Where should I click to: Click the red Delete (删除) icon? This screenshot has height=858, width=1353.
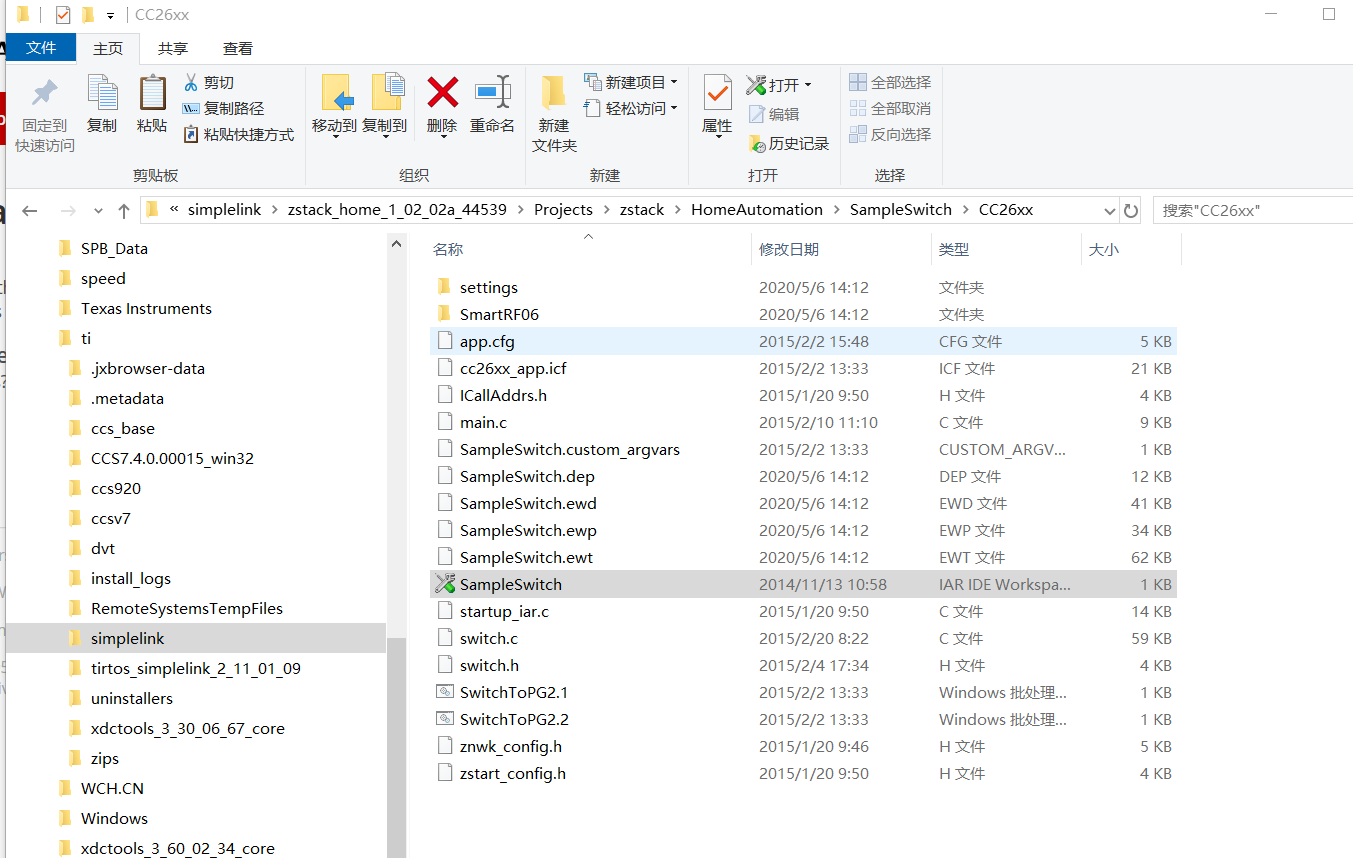[x=442, y=93]
